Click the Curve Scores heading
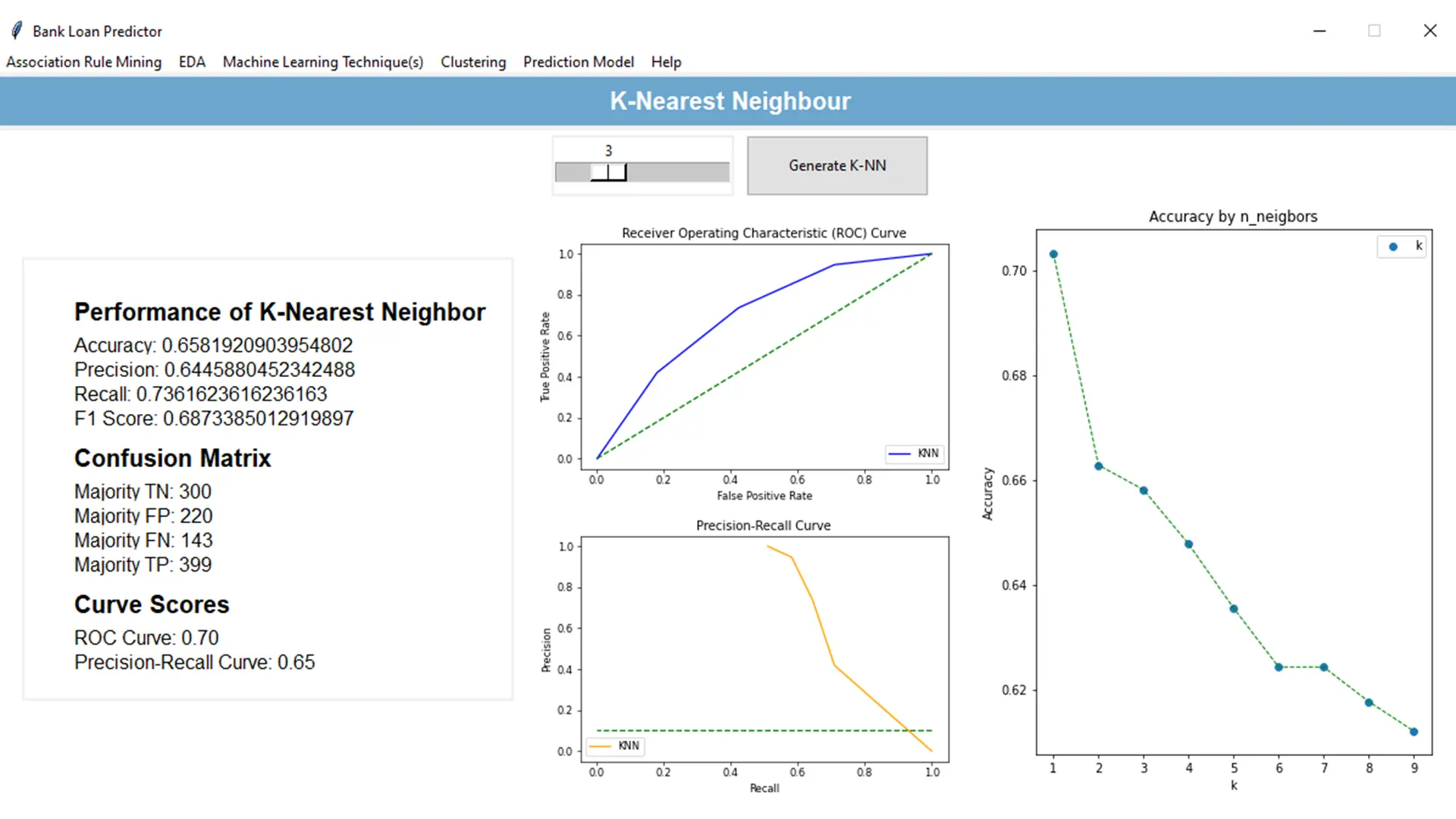1456x819 pixels. (x=152, y=604)
